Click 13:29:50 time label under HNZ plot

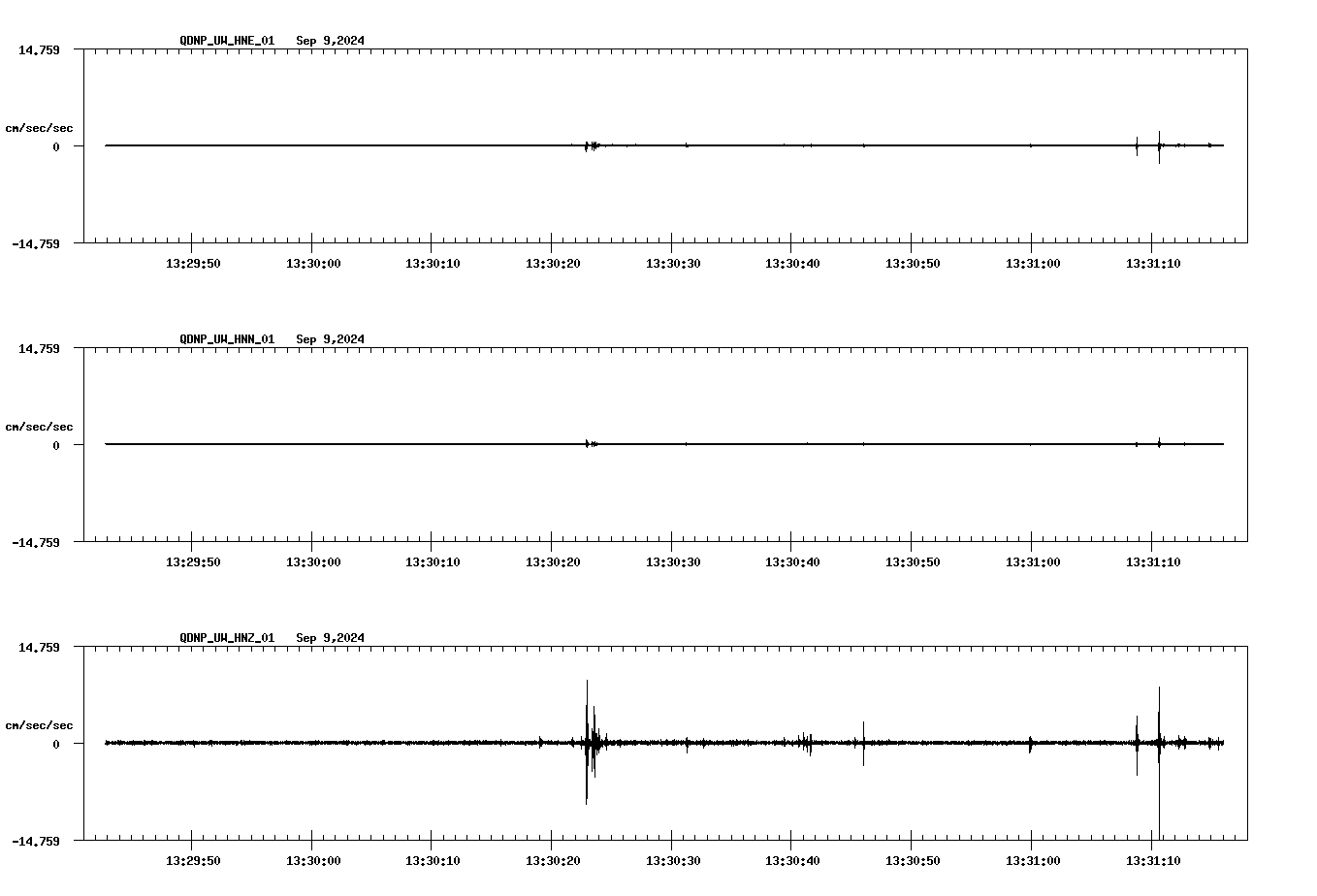[192, 861]
